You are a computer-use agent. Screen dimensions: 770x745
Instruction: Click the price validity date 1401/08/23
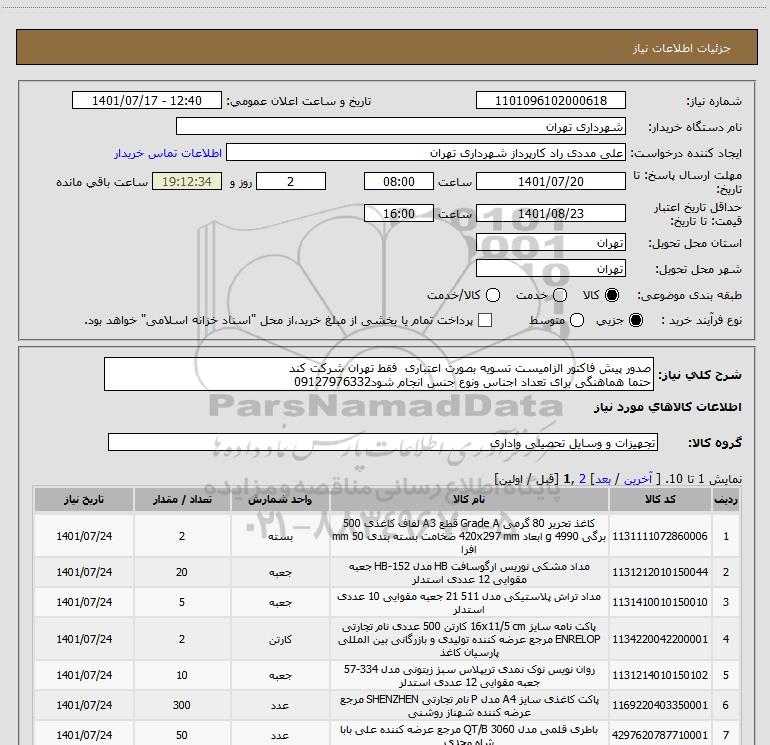(550, 213)
